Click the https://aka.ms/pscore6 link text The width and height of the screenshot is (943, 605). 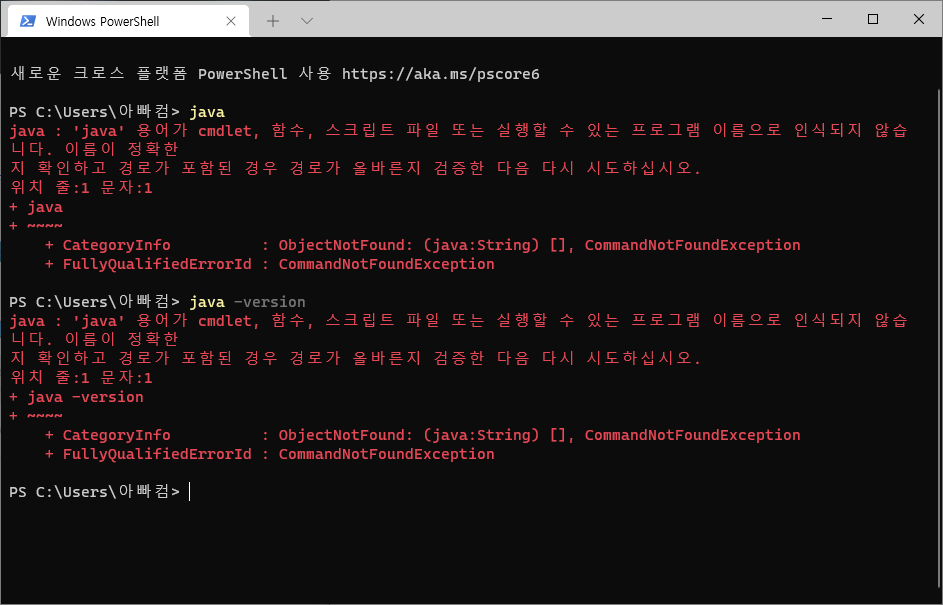coord(441,74)
